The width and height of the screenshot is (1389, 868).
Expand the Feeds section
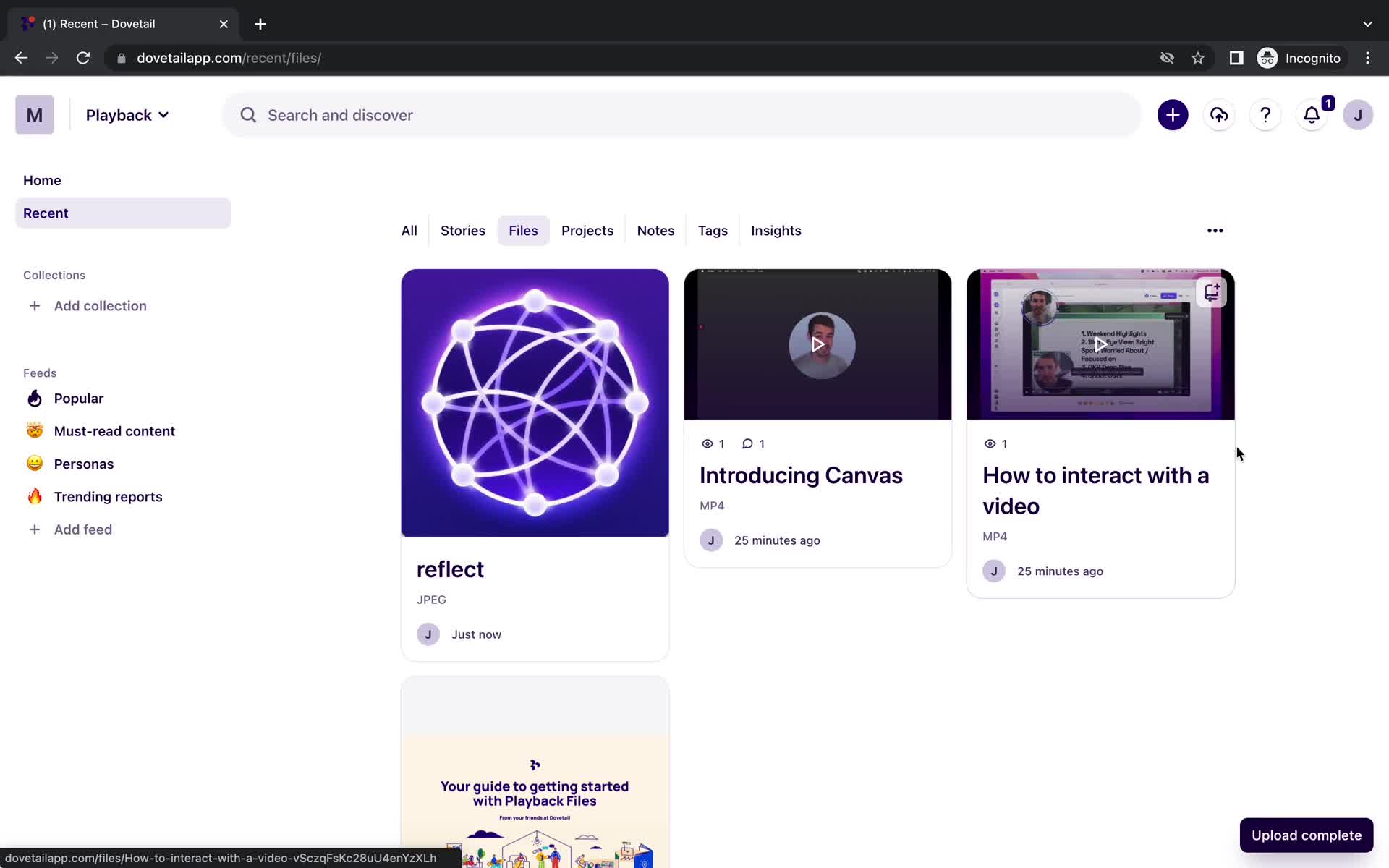click(40, 372)
